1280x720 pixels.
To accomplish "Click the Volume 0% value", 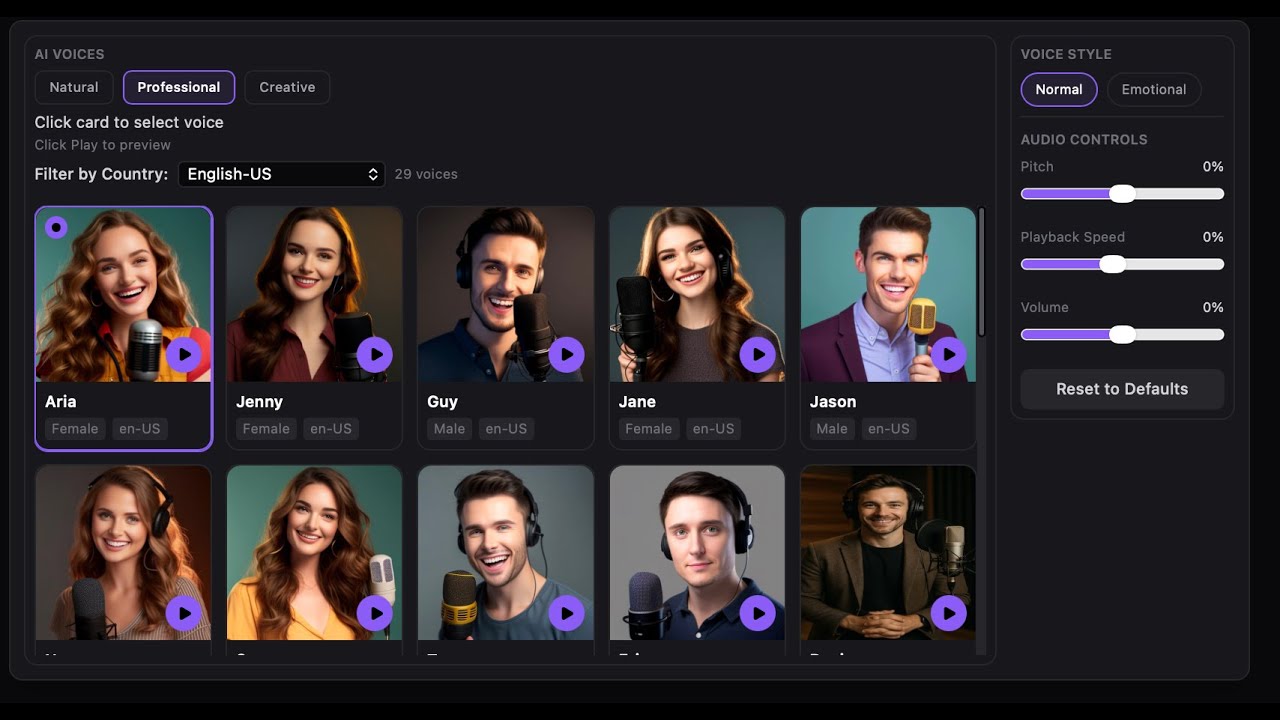I will (1213, 307).
